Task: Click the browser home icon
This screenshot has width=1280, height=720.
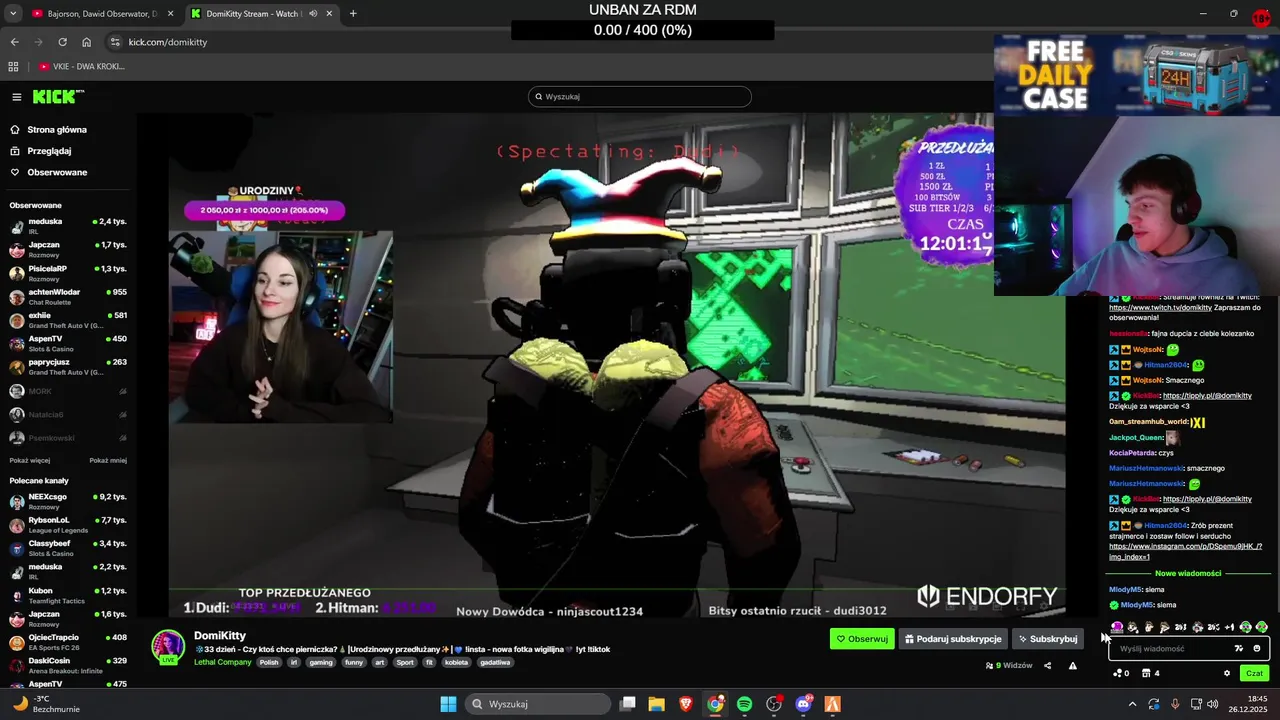Action: tap(87, 42)
